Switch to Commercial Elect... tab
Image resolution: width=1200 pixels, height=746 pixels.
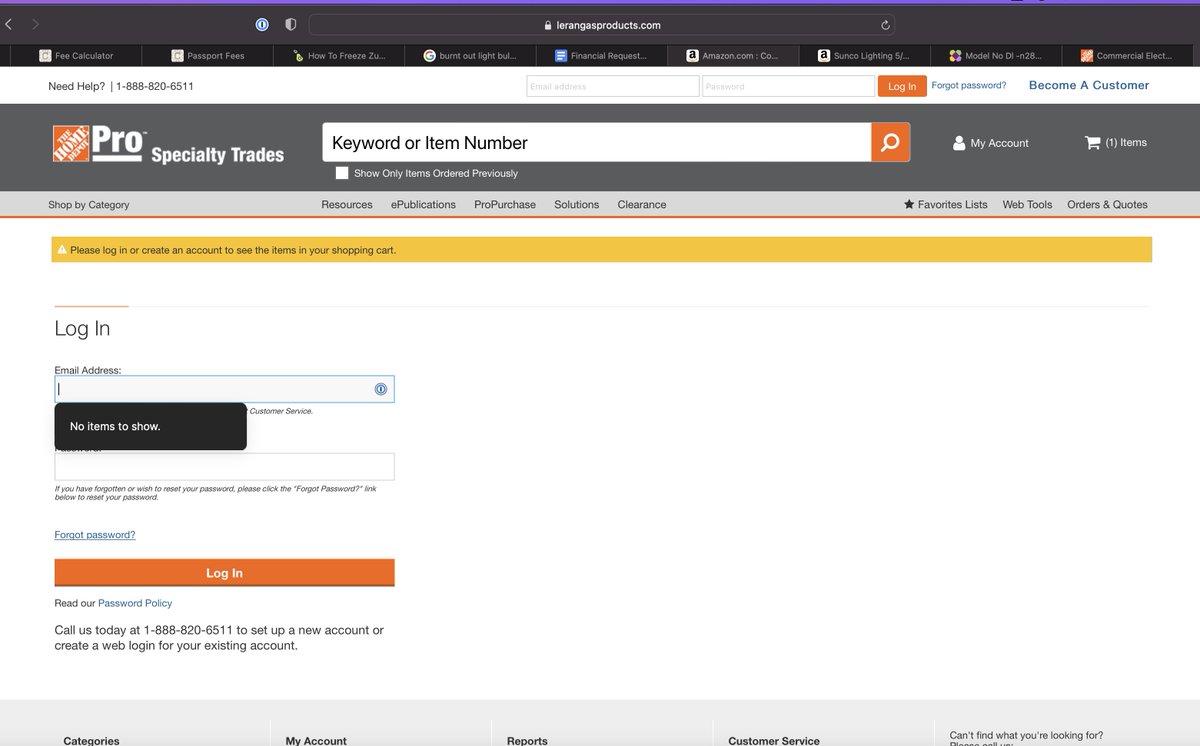(1127, 56)
